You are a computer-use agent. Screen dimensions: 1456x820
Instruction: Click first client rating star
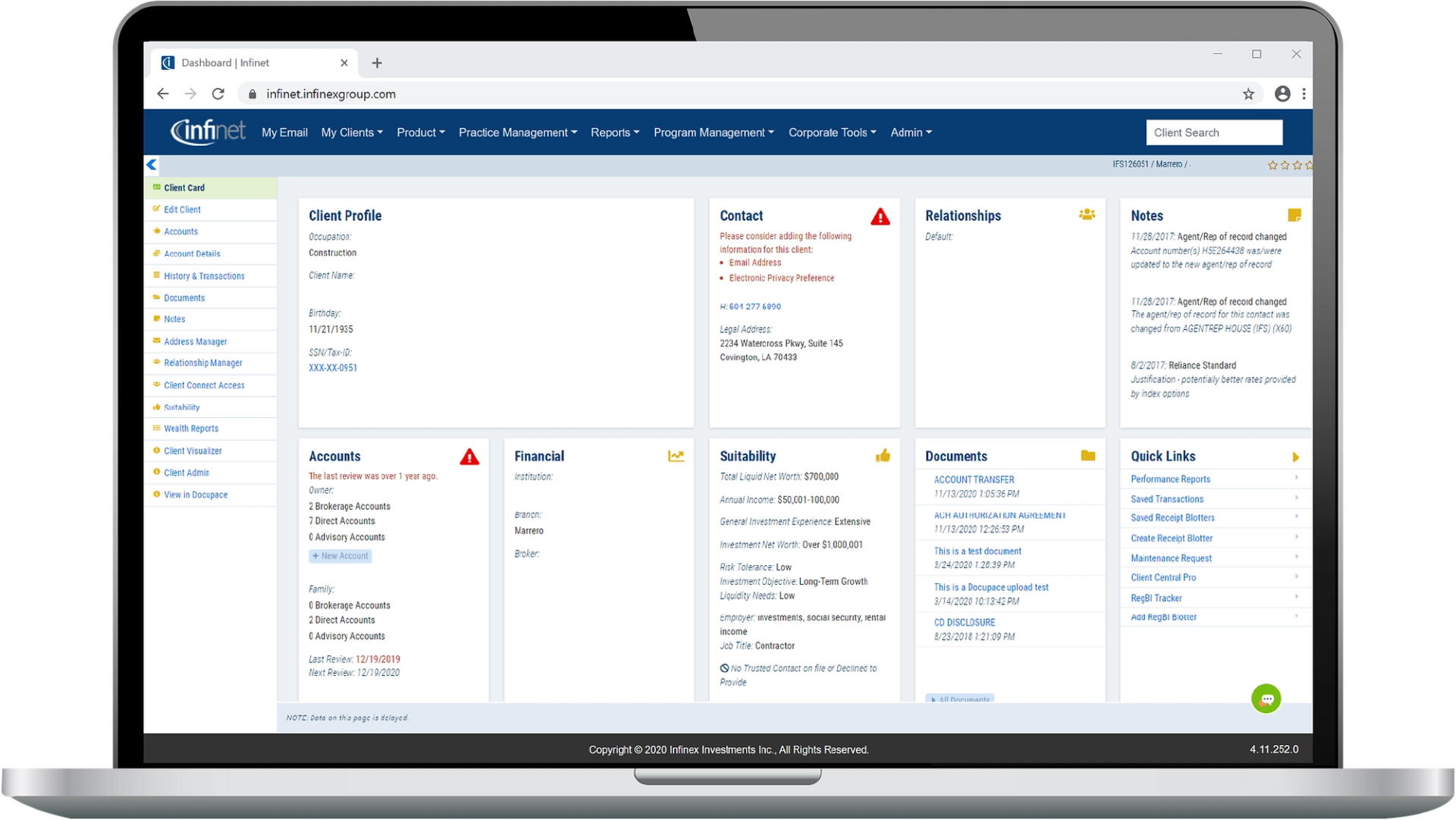(x=1272, y=165)
